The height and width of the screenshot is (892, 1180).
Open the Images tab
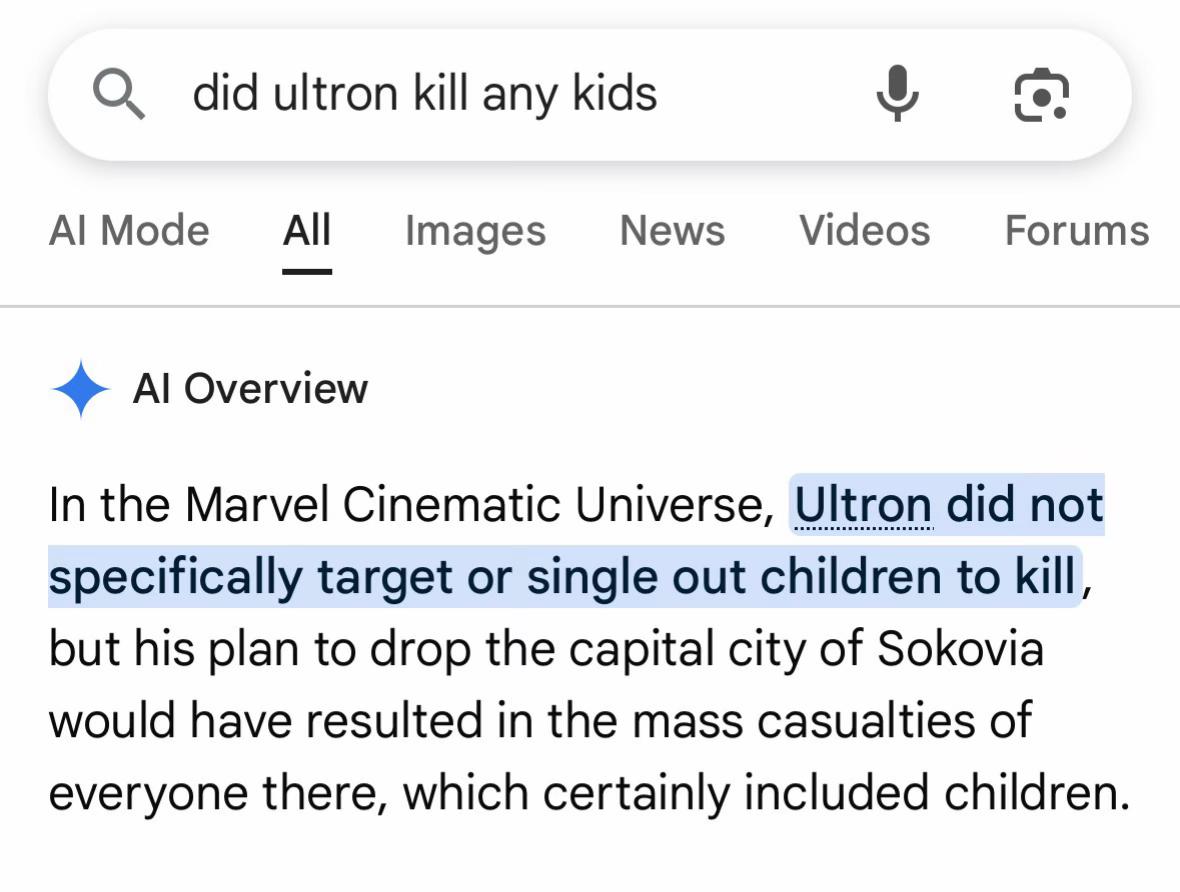pos(475,231)
